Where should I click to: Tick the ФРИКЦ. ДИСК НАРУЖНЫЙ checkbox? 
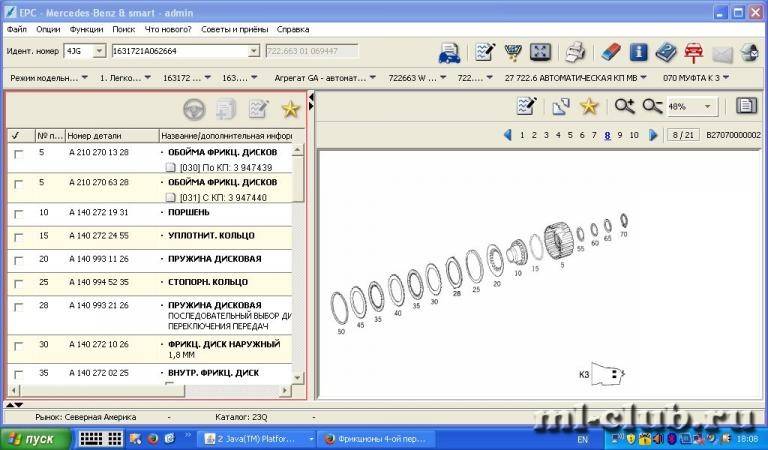[x=19, y=346]
